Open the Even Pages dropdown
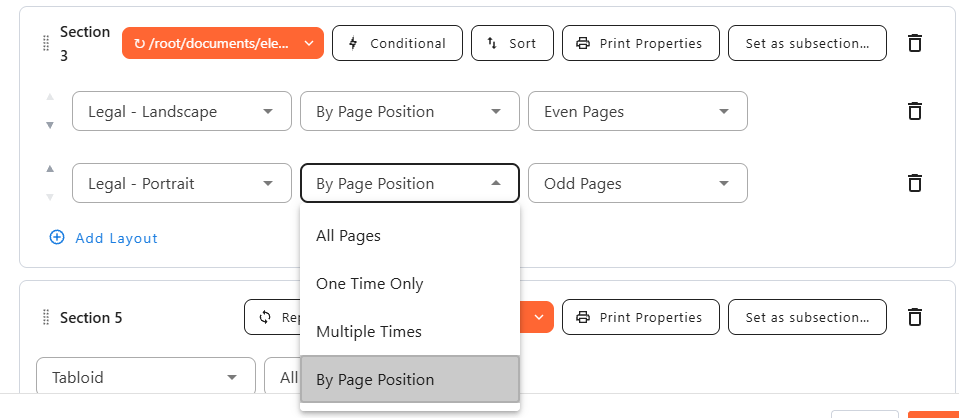 (x=638, y=111)
